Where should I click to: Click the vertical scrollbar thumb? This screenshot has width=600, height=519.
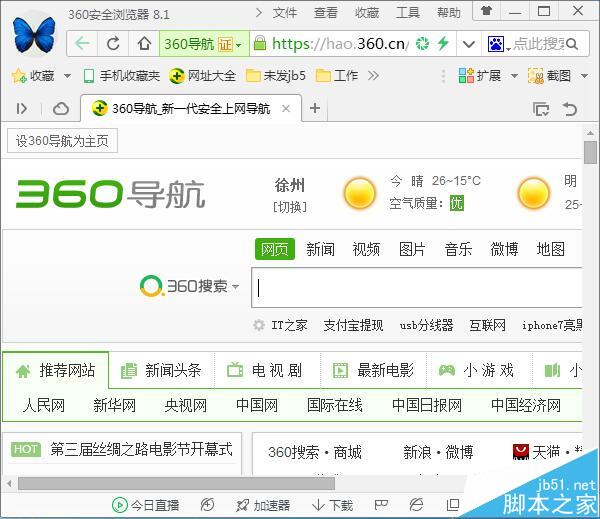pyautogui.click(x=590, y=152)
